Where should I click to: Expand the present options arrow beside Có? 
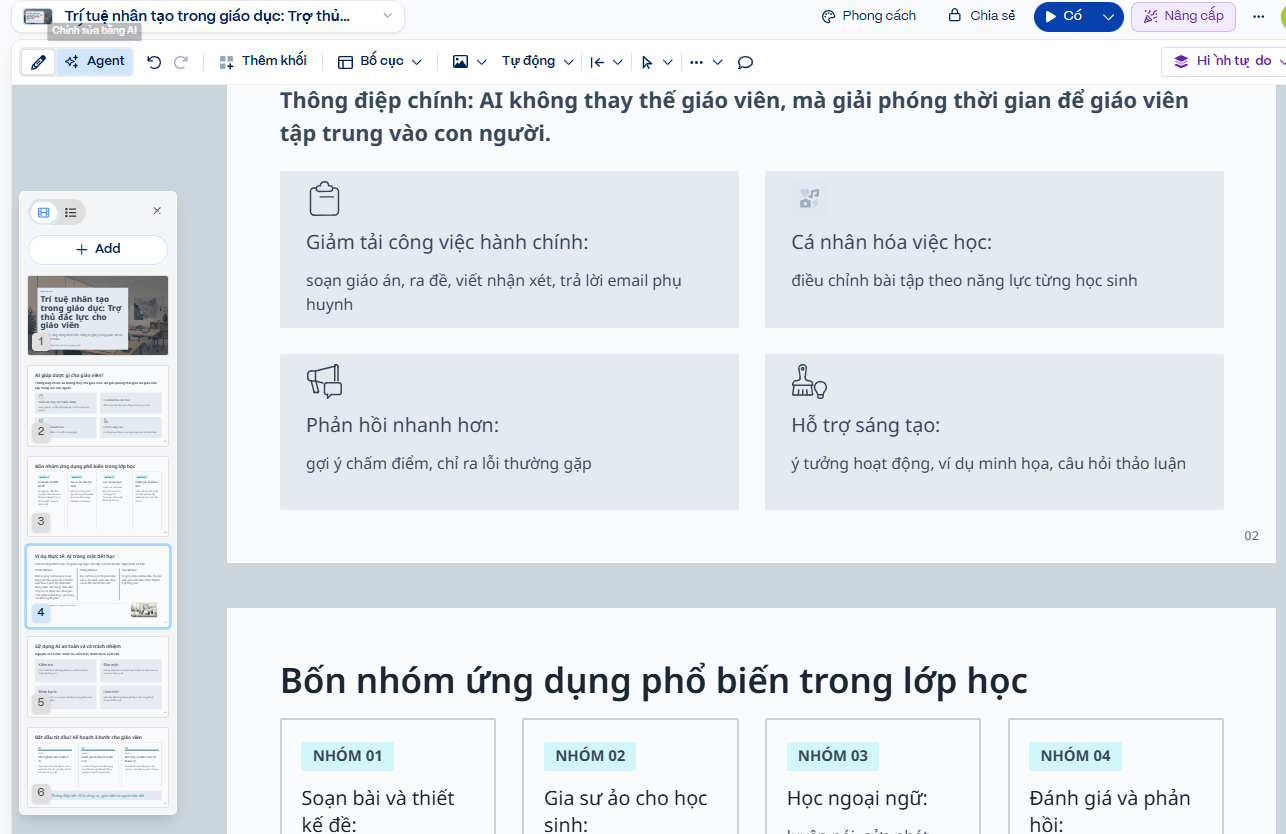coord(1108,16)
